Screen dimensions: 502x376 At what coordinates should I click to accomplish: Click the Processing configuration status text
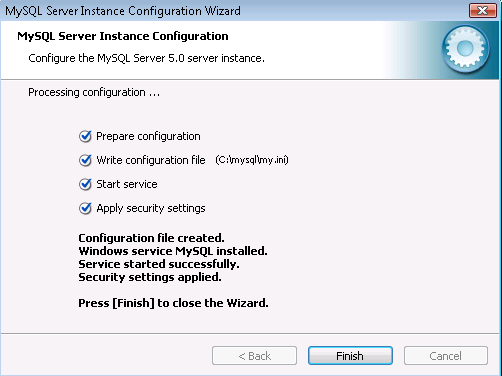pos(94,92)
